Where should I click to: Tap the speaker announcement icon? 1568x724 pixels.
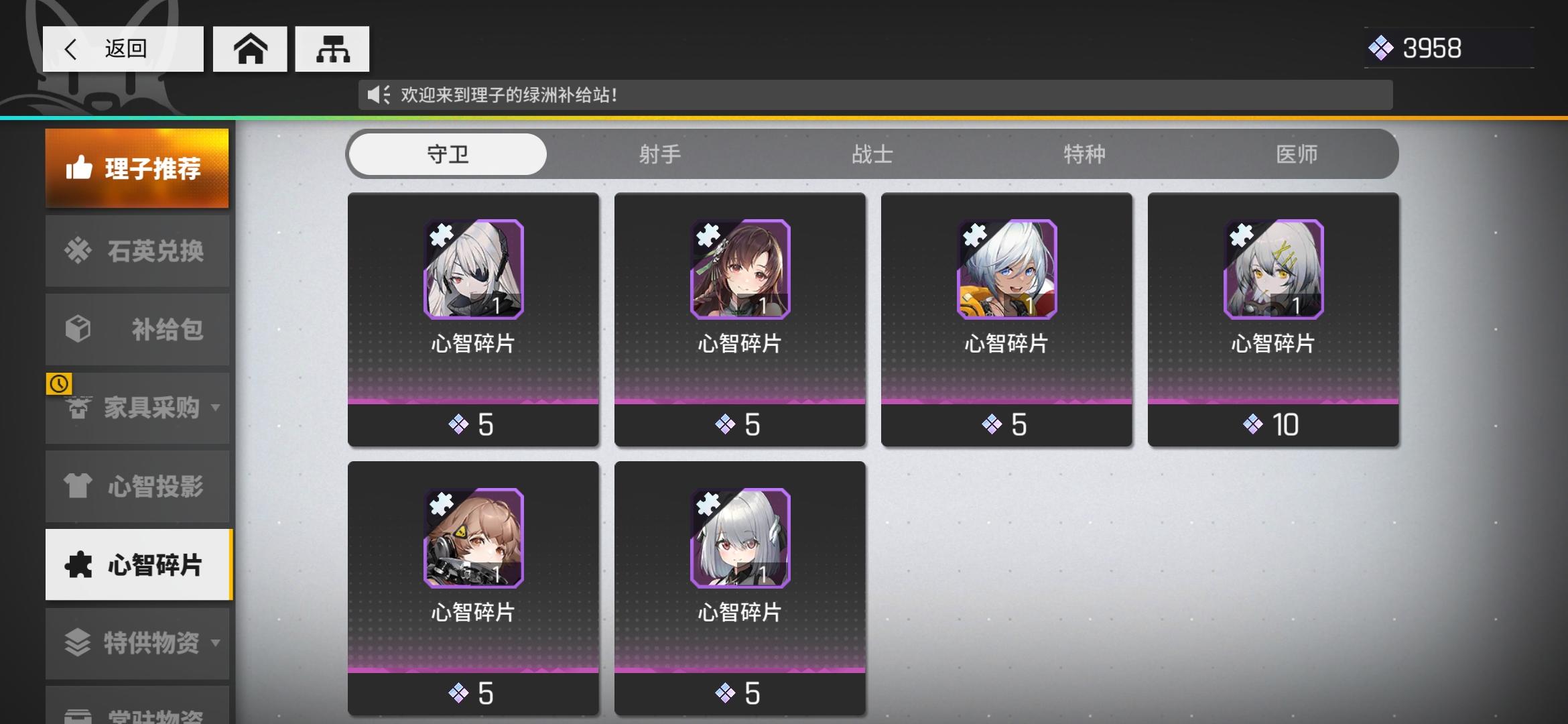[x=379, y=95]
